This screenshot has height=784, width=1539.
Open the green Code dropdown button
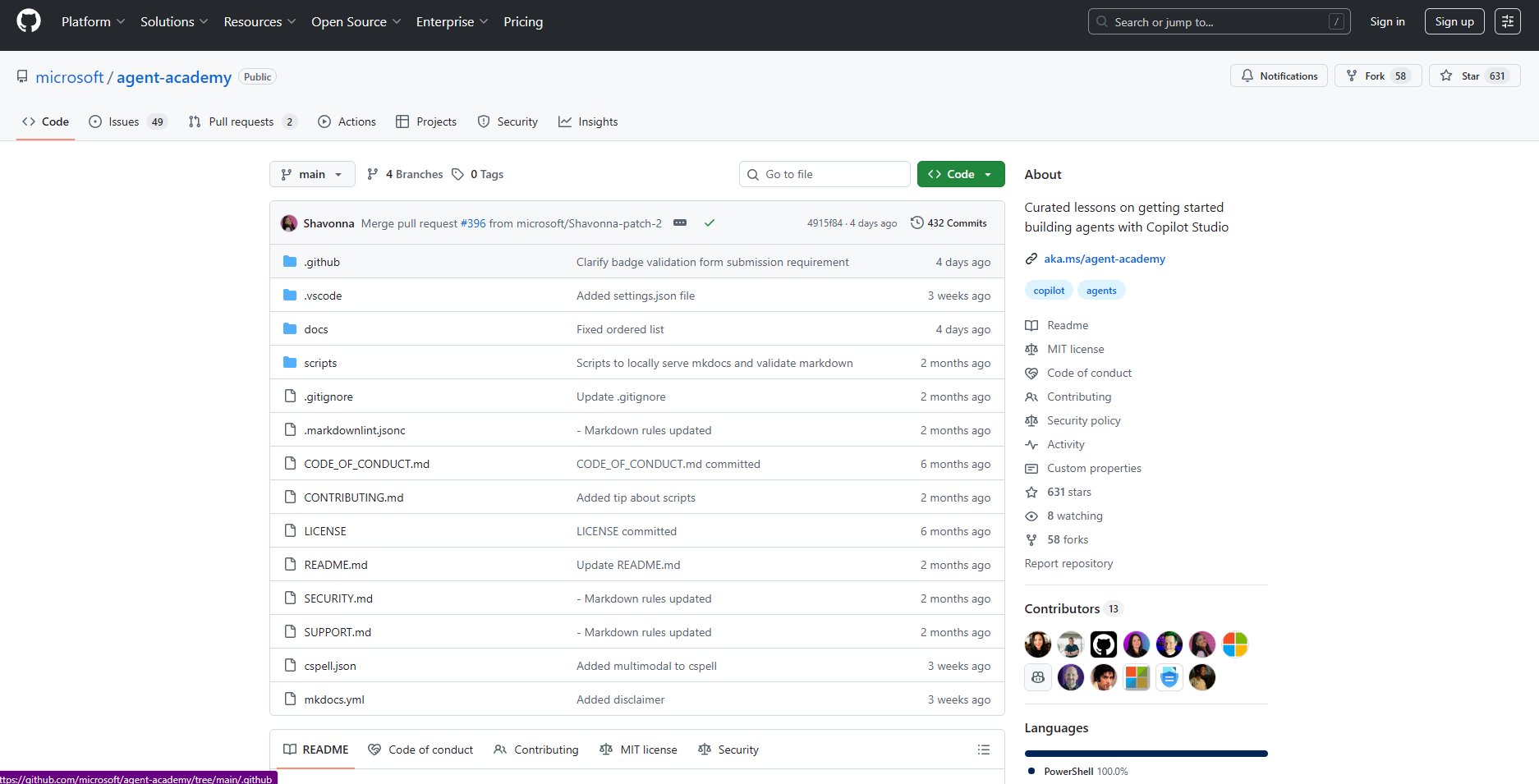pos(961,174)
